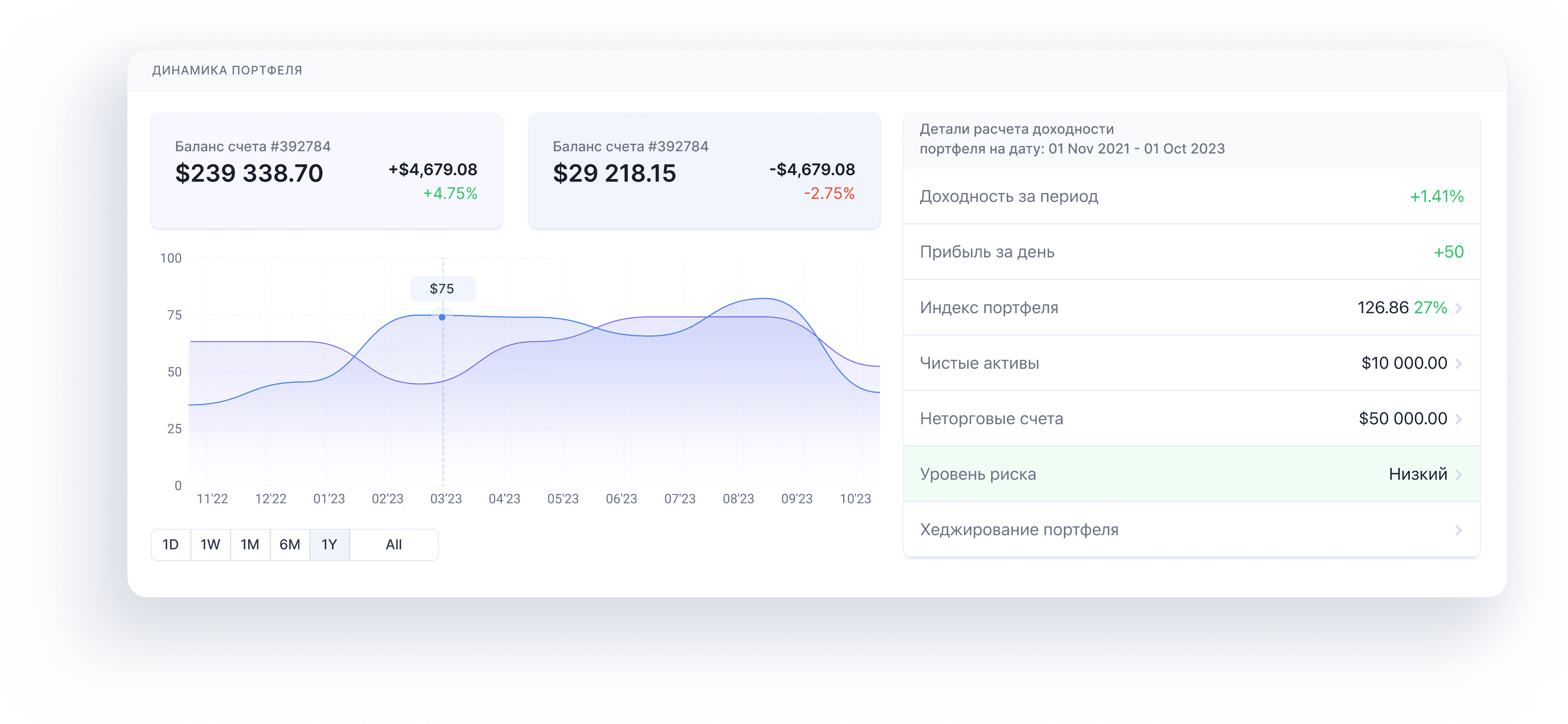Open the $239 338.70 balance card
Screen dimensions: 1568x724
(327, 171)
